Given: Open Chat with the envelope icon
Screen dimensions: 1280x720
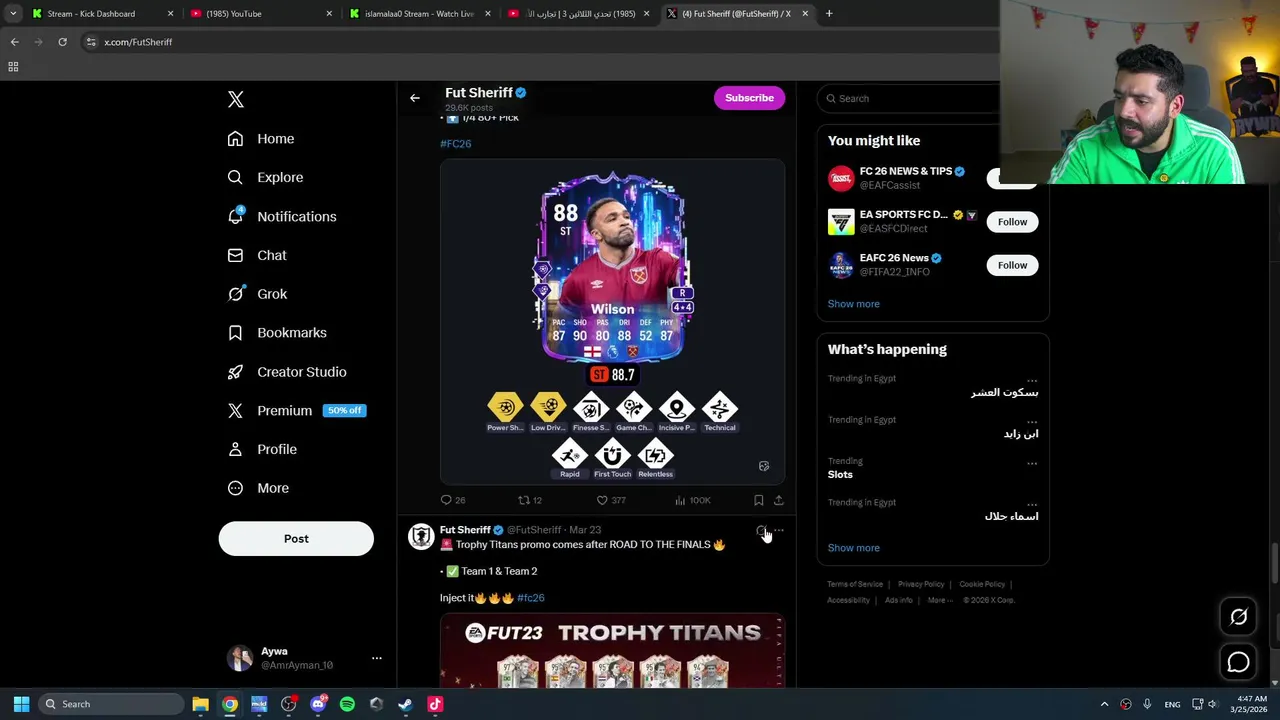Looking at the screenshot, I should click(257, 255).
